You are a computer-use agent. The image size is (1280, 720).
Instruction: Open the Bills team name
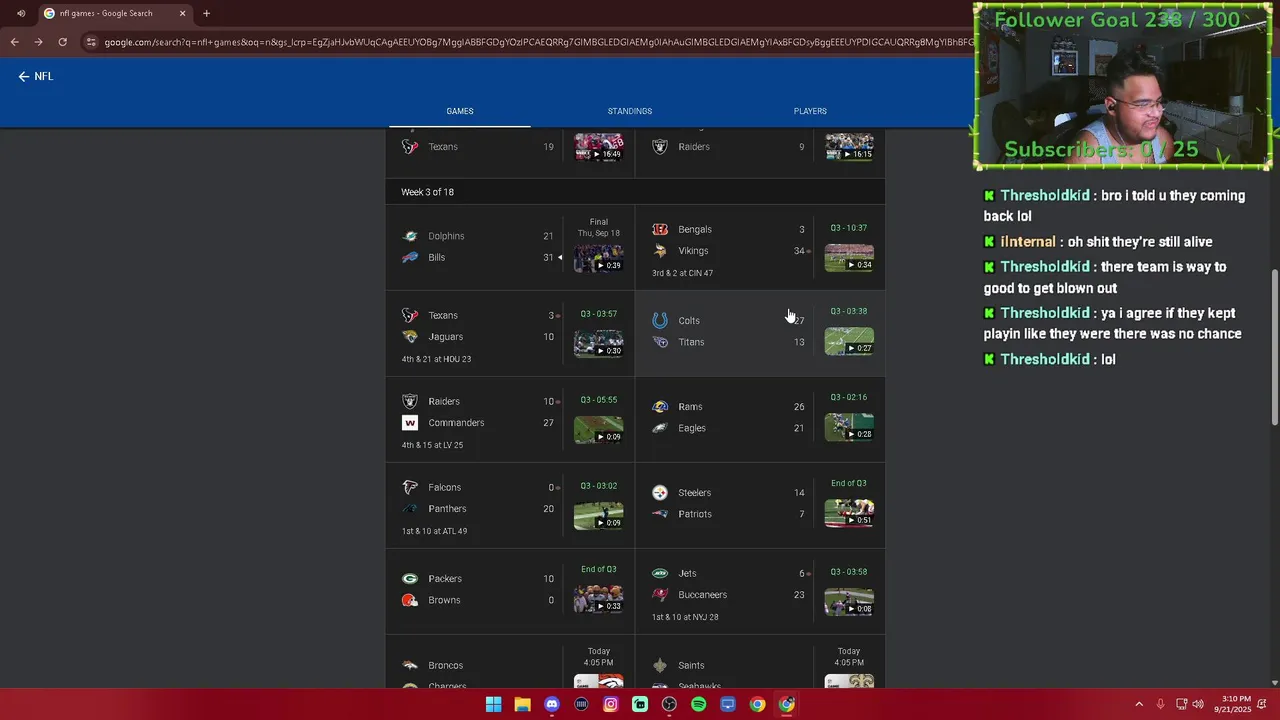(x=436, y=257)
